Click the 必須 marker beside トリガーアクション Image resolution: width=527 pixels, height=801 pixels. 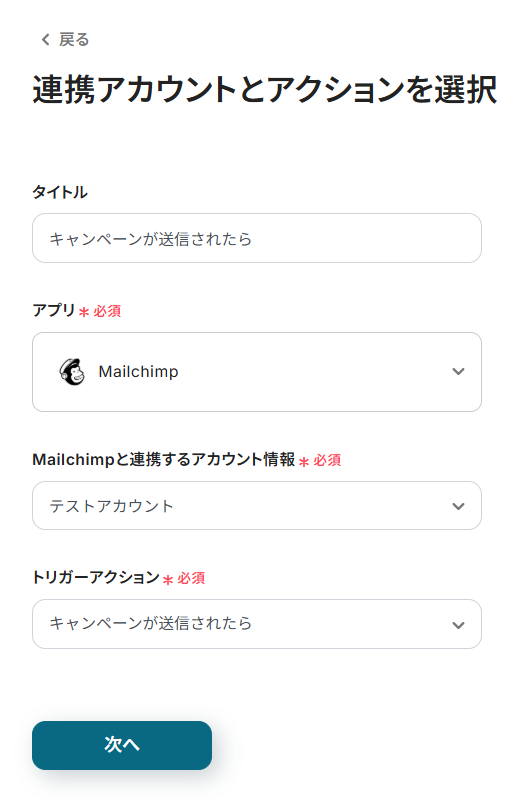tap(191, 578)
